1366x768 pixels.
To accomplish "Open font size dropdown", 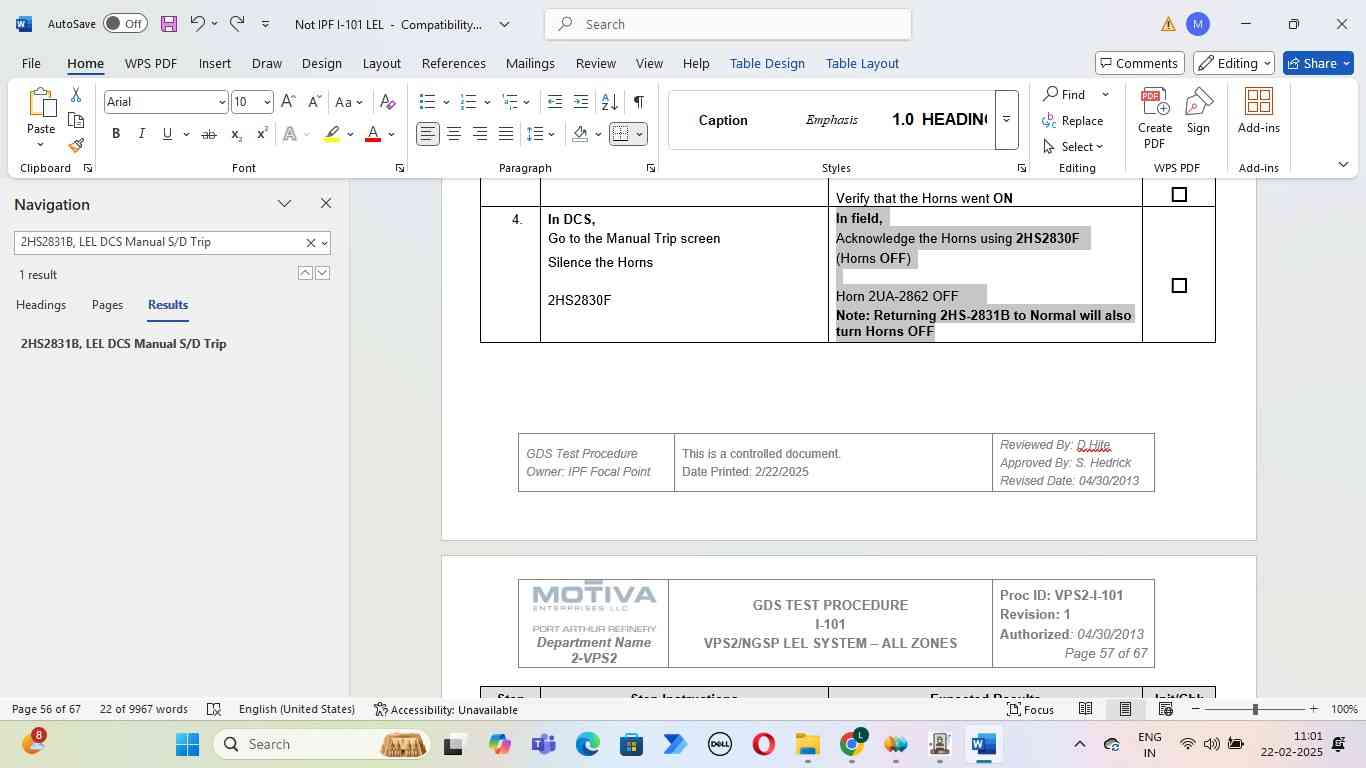I will point(267,102).
